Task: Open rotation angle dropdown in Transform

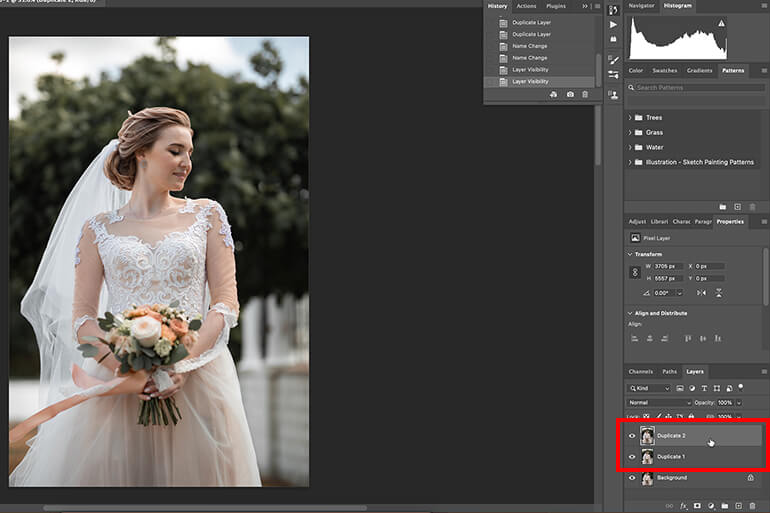Action: click(x=680, y=293)
